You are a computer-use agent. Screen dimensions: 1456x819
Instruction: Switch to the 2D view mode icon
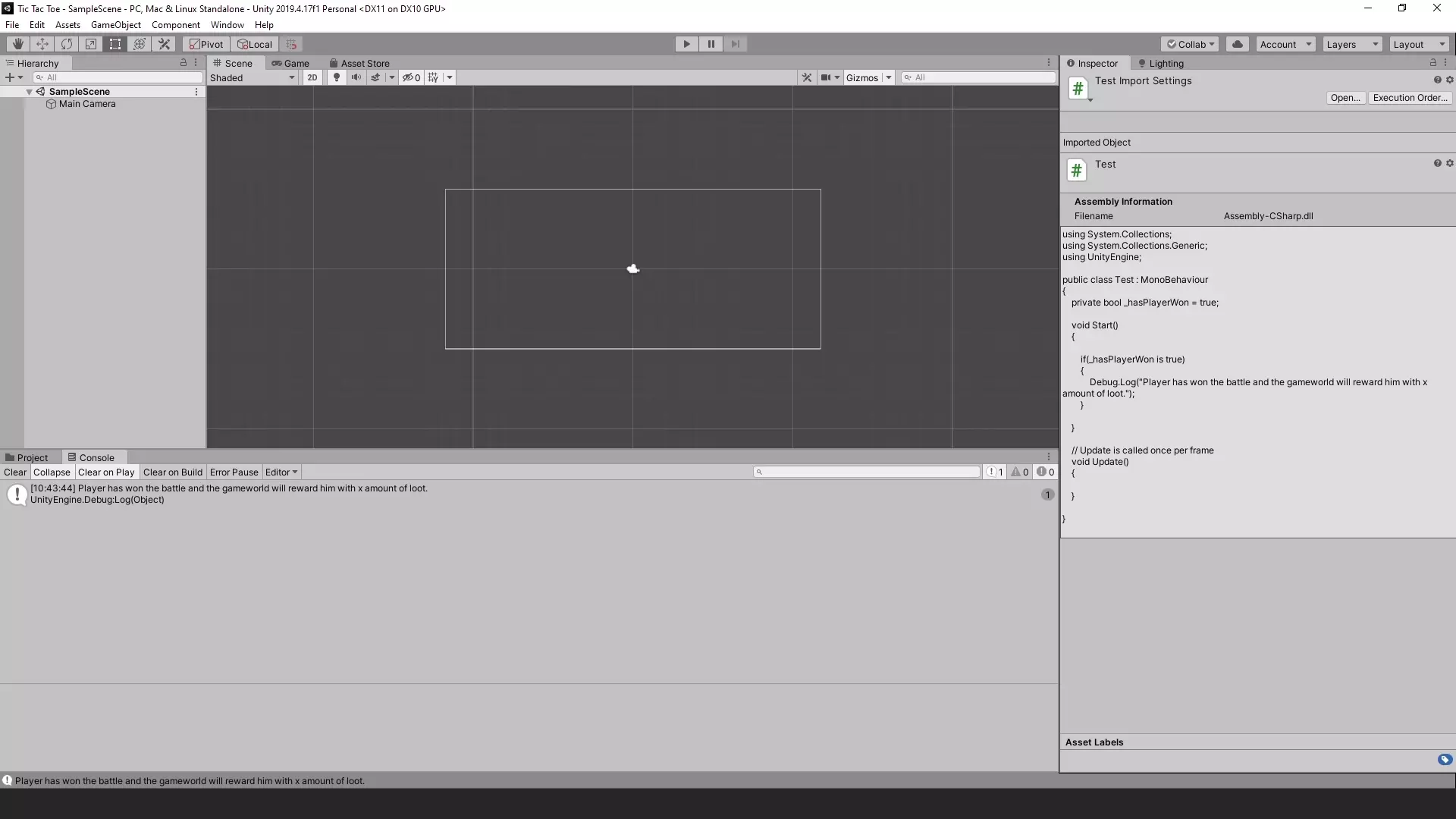(x=312, y=77)
